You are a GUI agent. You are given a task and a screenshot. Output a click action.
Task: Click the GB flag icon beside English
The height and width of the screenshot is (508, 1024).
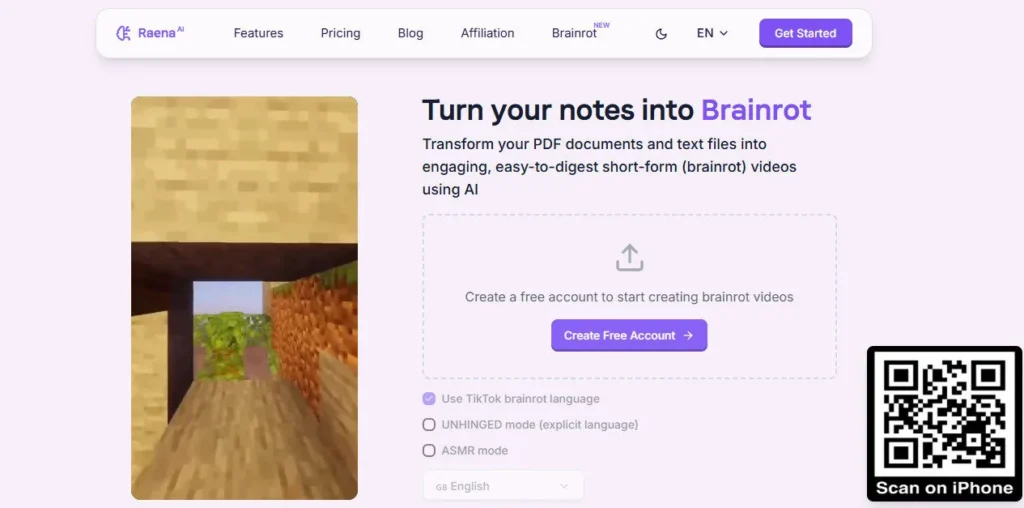click(441, 487)
